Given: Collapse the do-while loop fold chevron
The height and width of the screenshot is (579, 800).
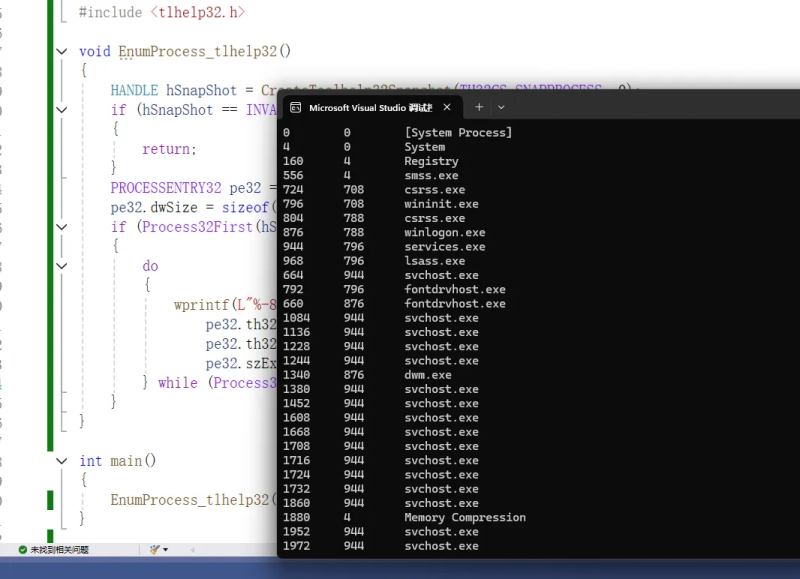Looking at the screenshot, I should [x=61, y=265].
